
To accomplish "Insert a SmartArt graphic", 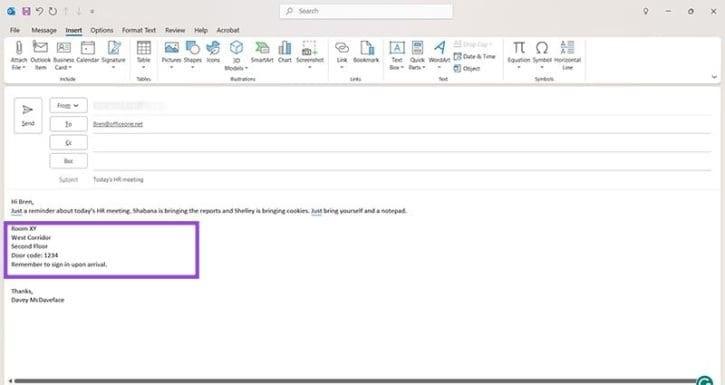I will (262, 52).
